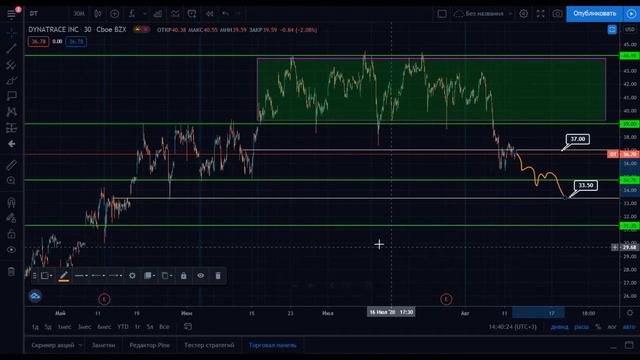This screenshot has width=640, height=360.
Task: Enter fullscreen mode
Action: click(540, 13)
